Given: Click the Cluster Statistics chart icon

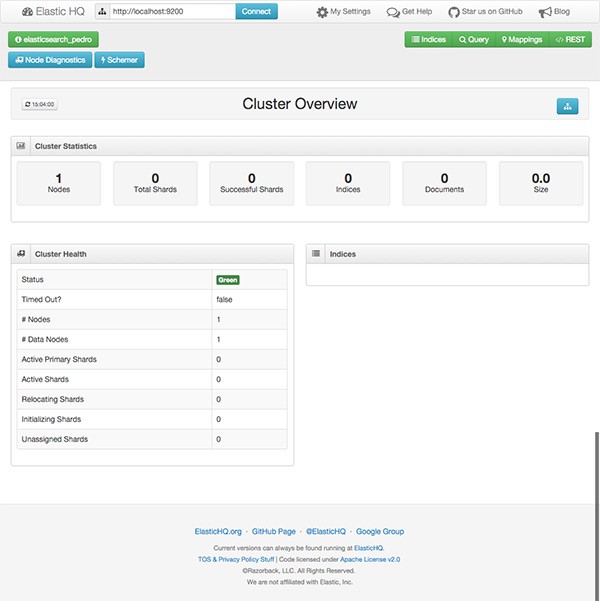Looking at the screenshot, I should coord(21,146).
